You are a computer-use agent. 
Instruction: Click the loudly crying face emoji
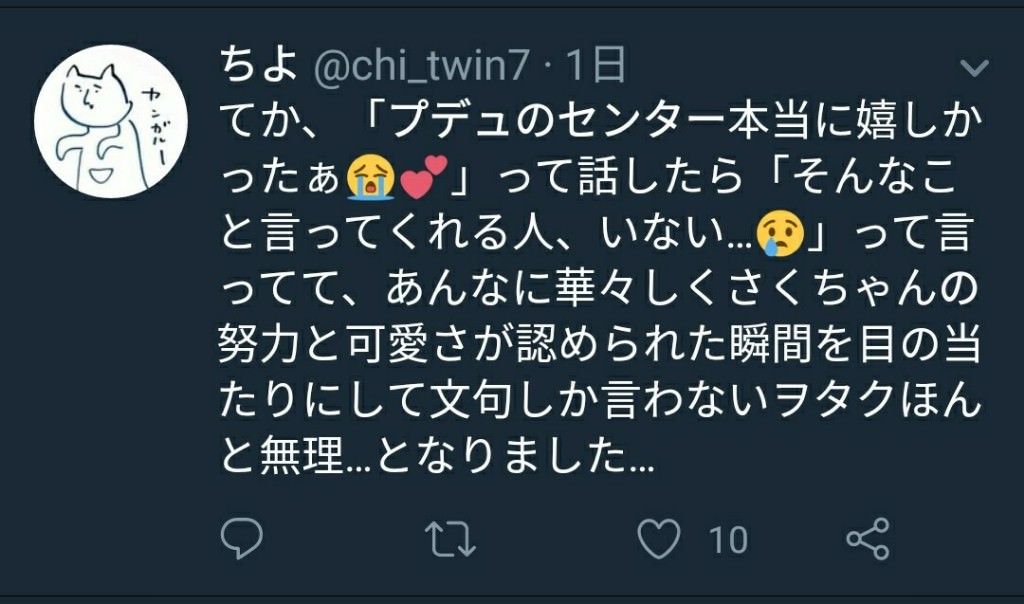tap(370, 177)
